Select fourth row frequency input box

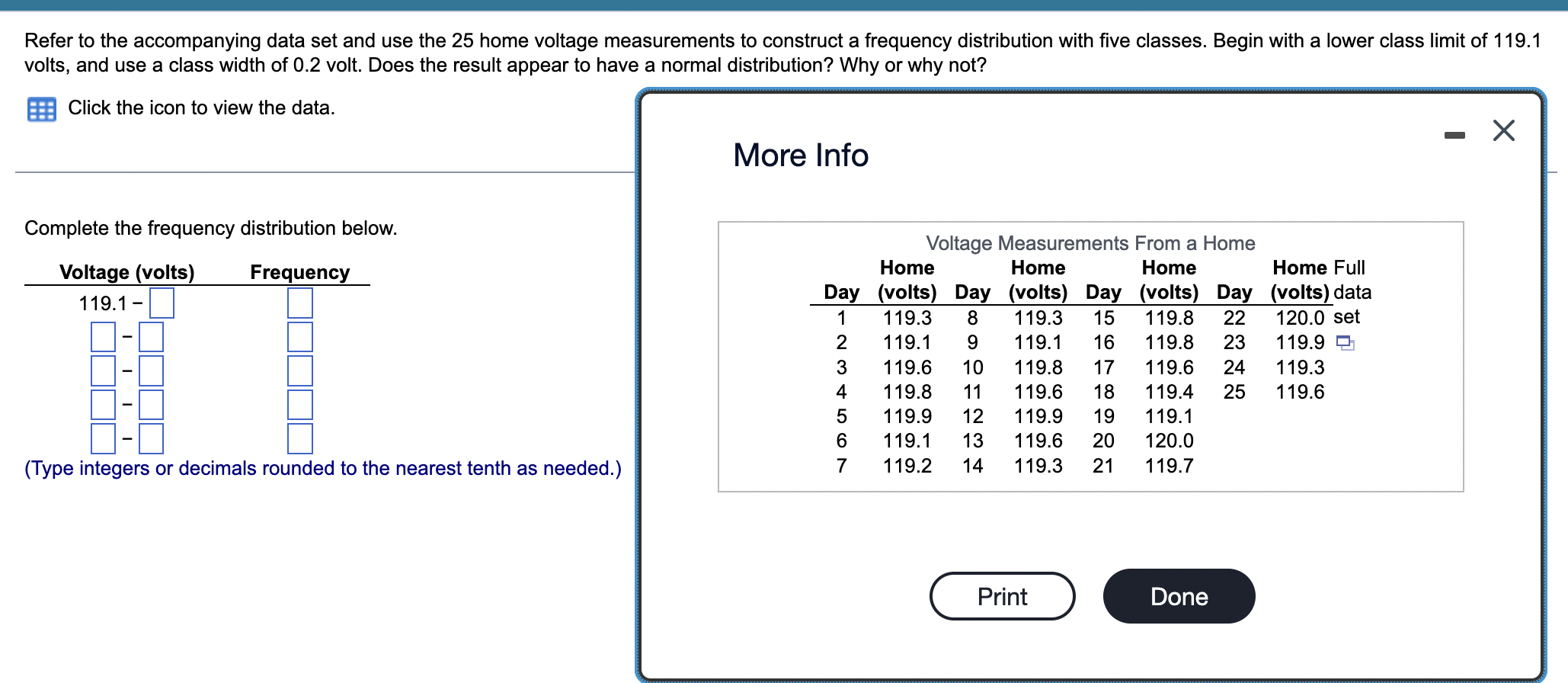click(x=300, y=404)
